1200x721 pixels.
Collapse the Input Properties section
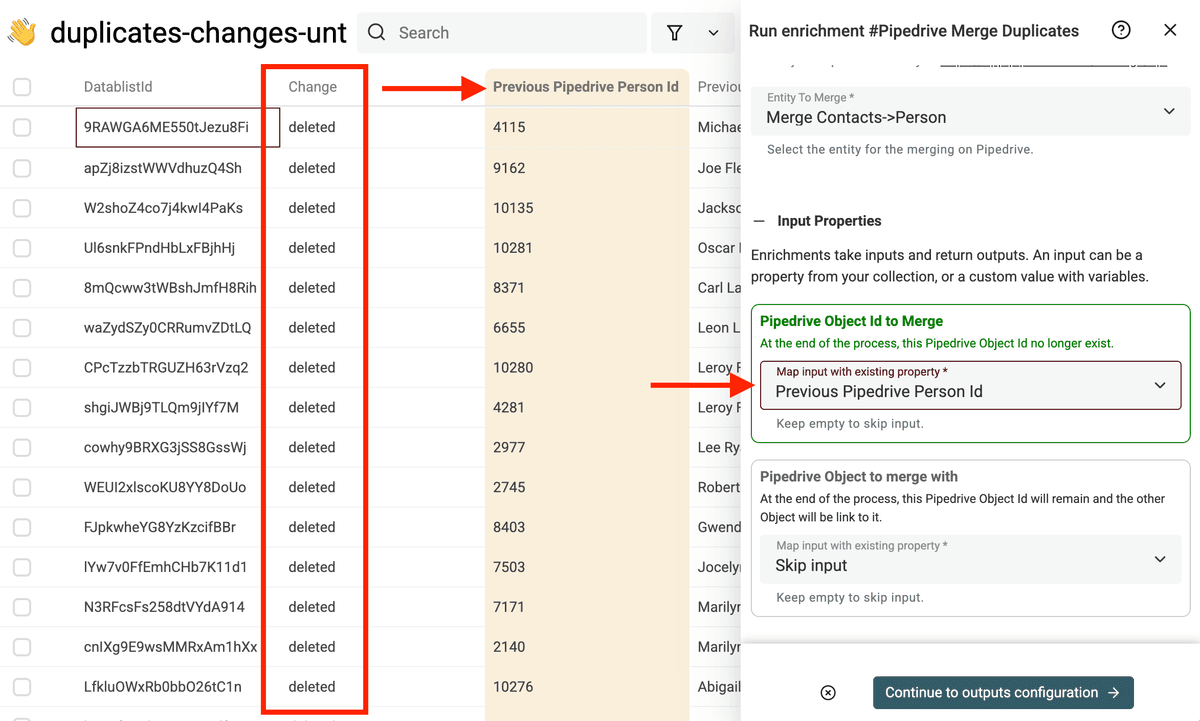point(760,221)
